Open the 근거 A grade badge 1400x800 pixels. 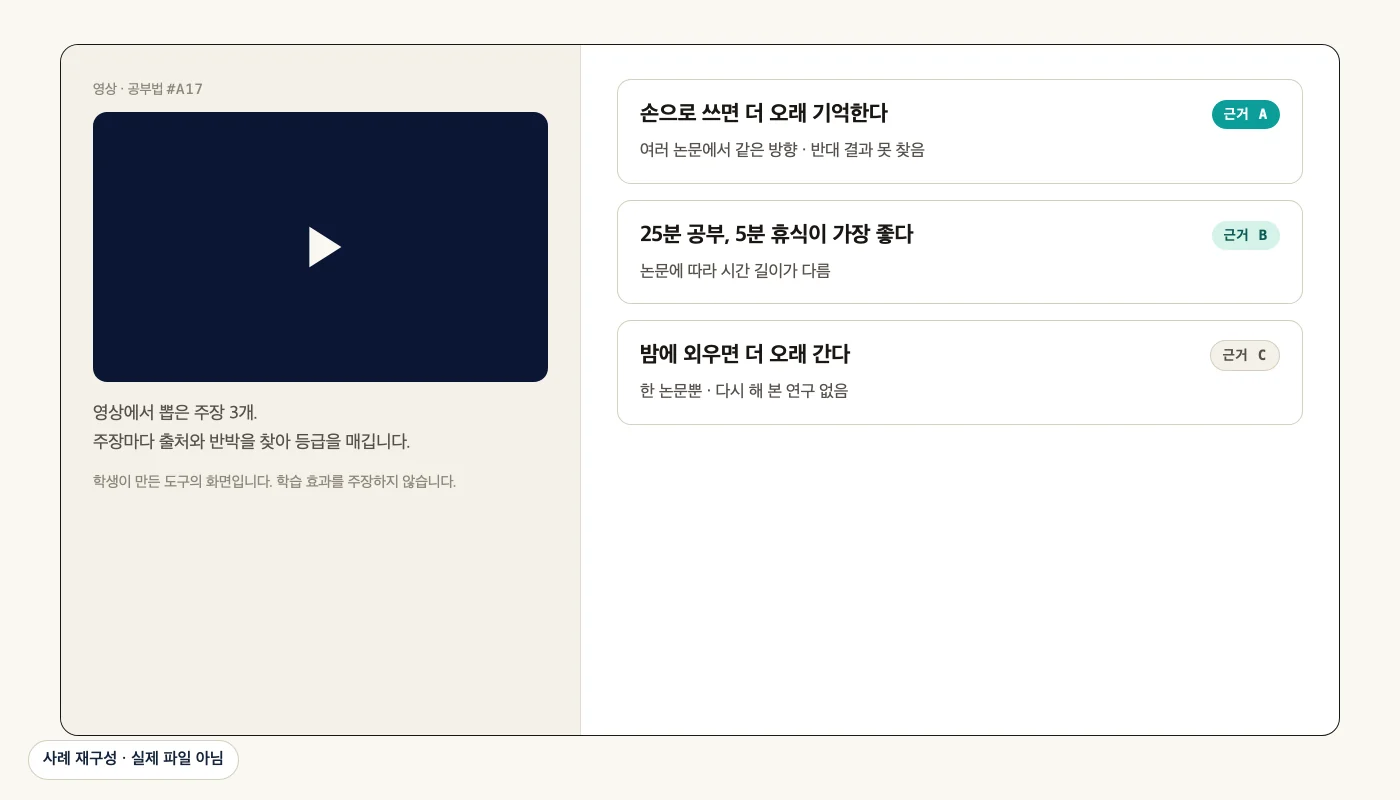point(1245,115)
